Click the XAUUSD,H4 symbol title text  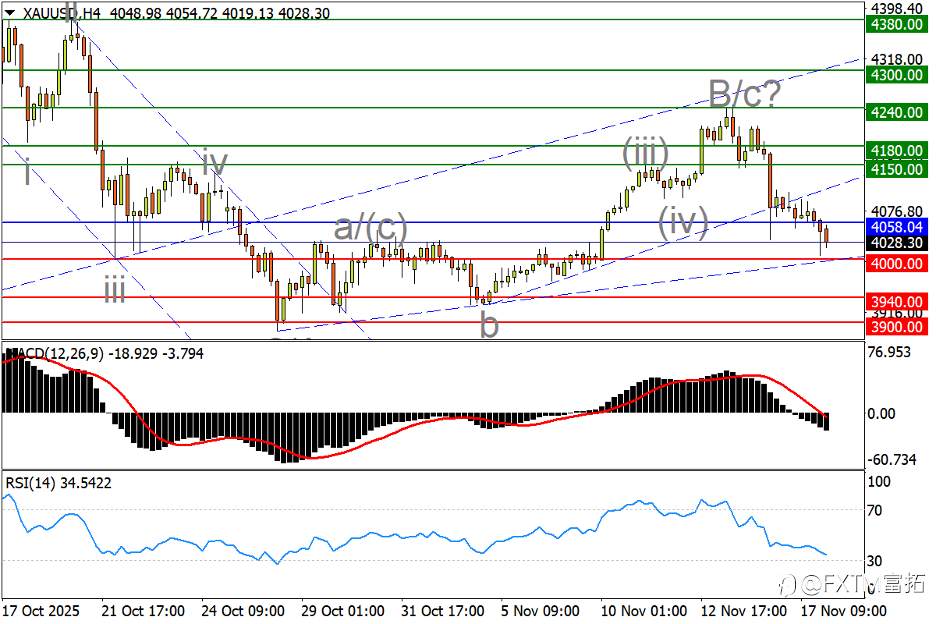coord(61,13)
